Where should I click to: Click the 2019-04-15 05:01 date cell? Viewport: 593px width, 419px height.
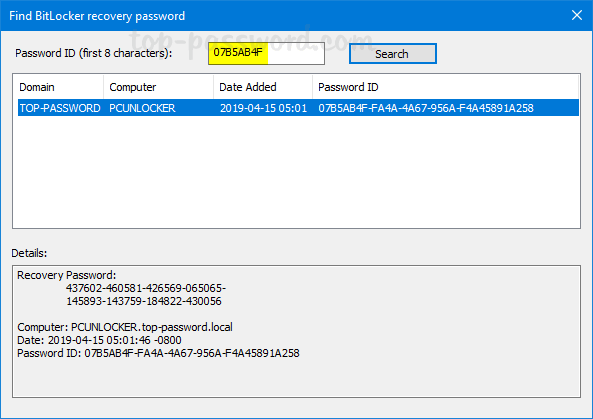[263, 108]
